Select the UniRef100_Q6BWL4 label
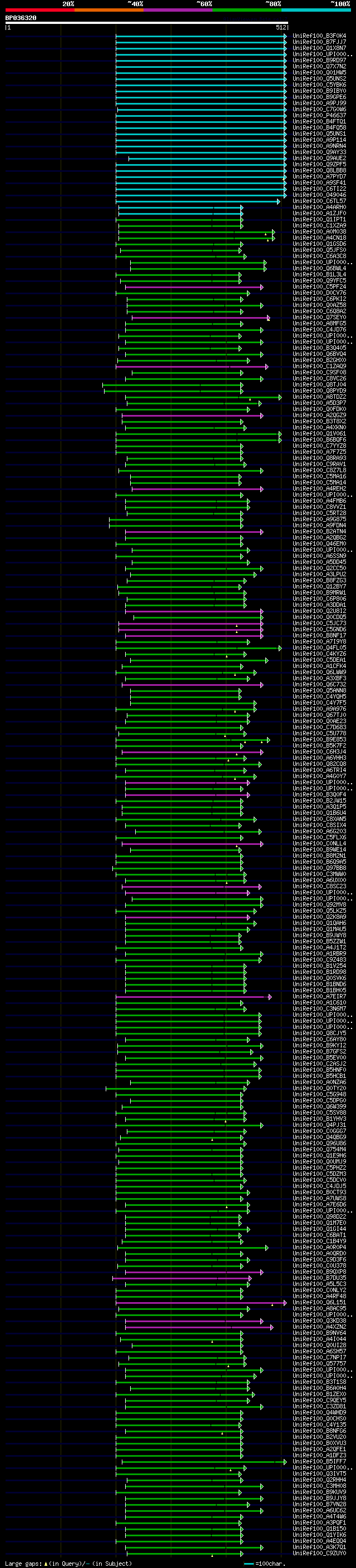The height and width of the screenshot is (1568, 356). point(319,269)
